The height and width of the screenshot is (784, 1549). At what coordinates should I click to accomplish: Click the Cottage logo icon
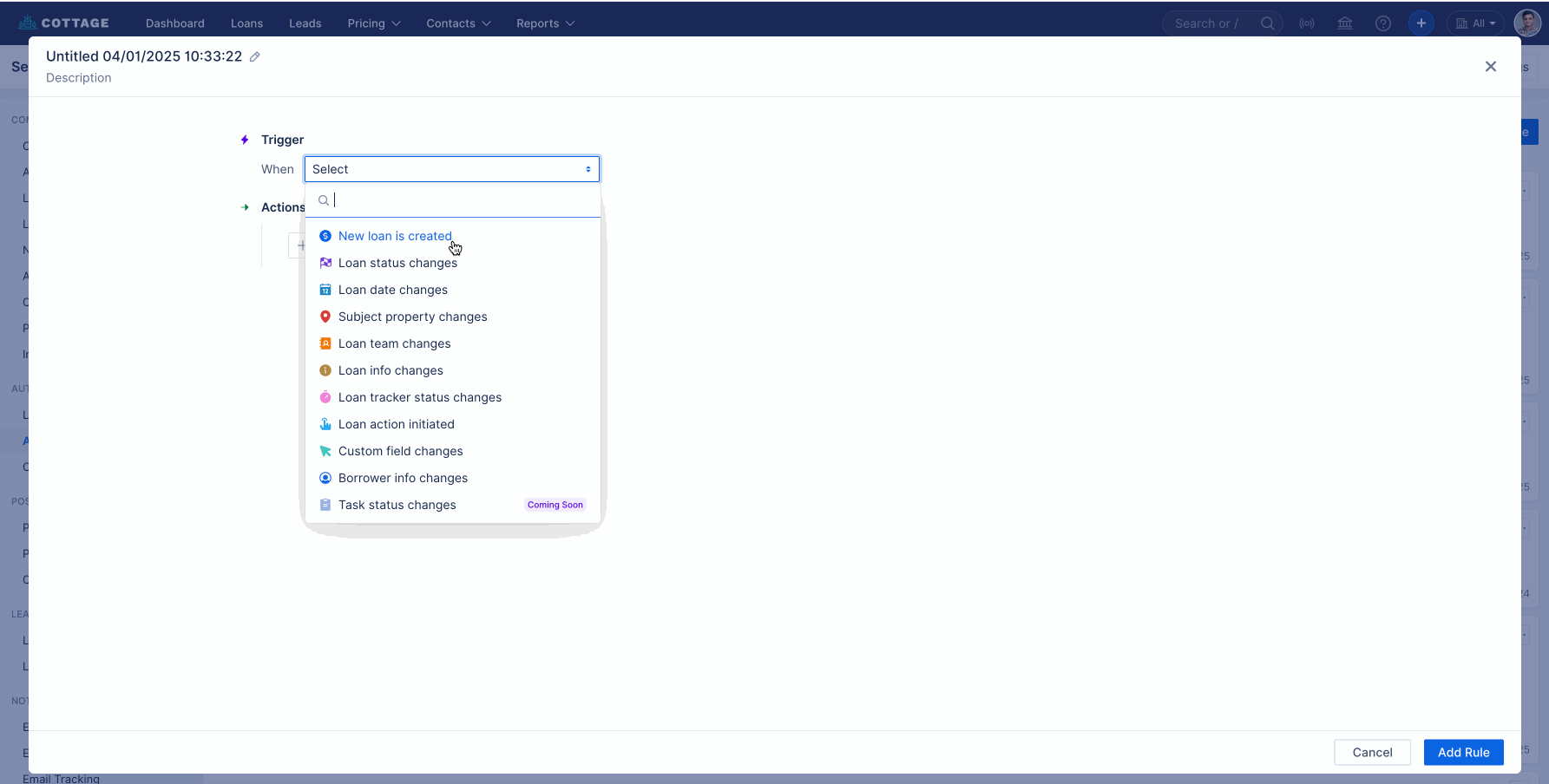pyautogui.click(x=27, y=23)
